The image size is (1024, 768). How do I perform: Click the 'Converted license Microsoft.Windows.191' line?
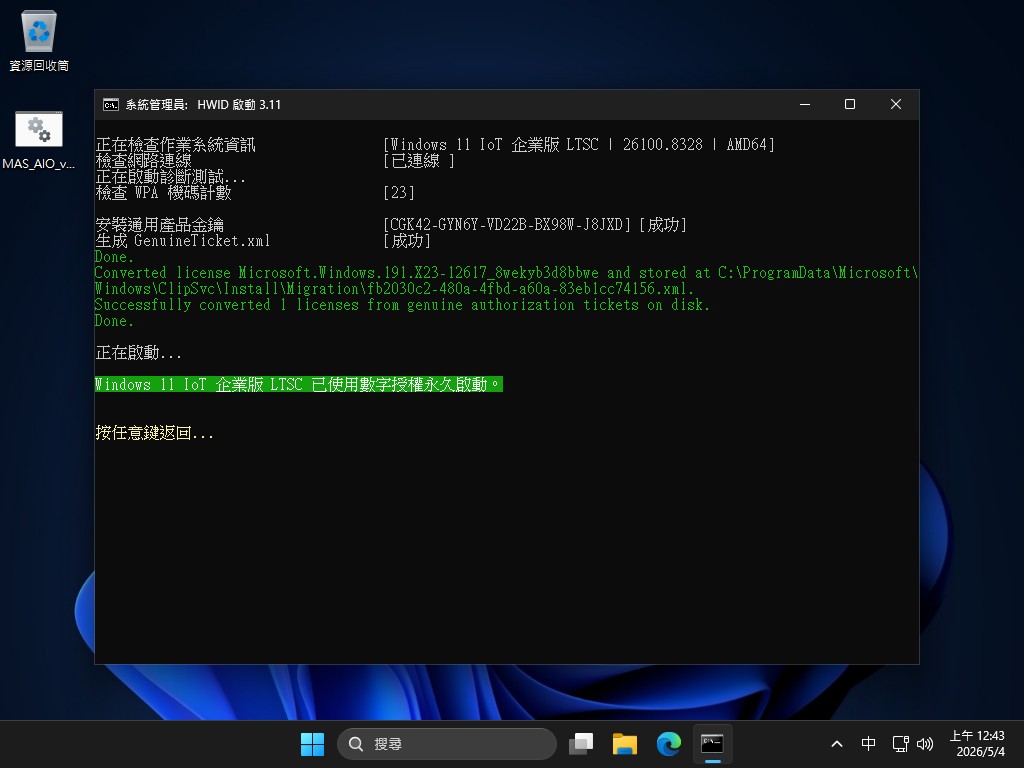click(x=506, y=281)
